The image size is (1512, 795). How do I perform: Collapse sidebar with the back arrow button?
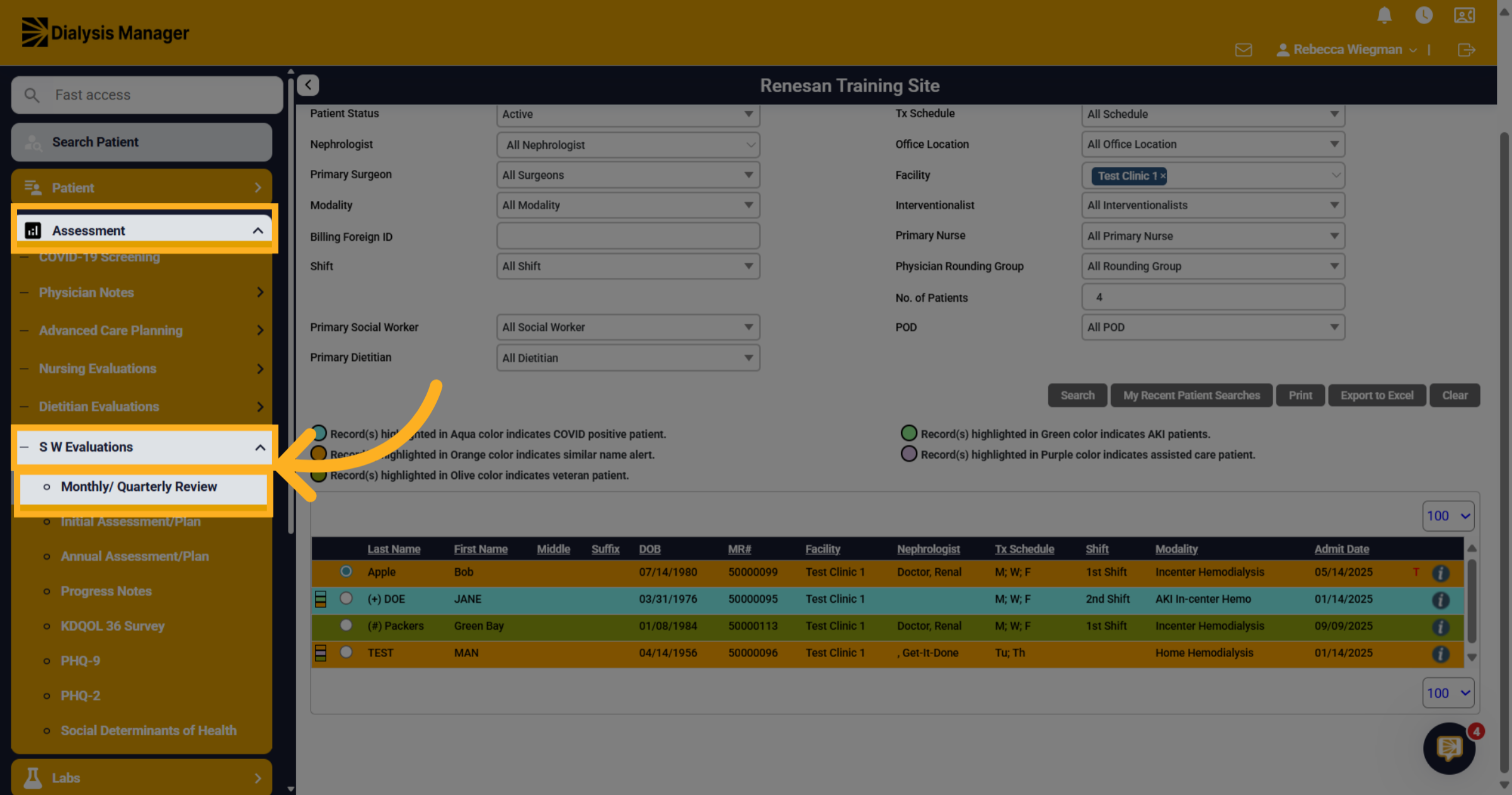308,85
